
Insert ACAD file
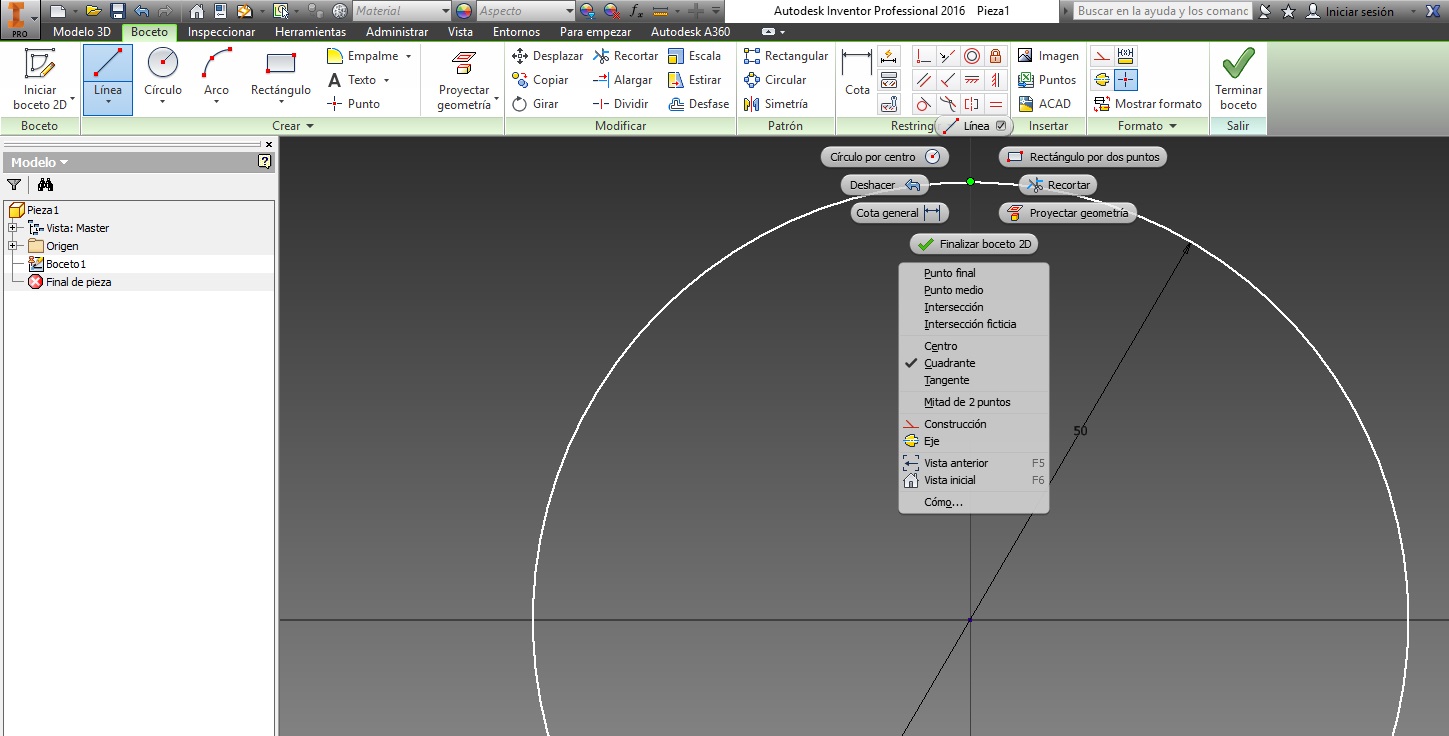[1044, 104]
